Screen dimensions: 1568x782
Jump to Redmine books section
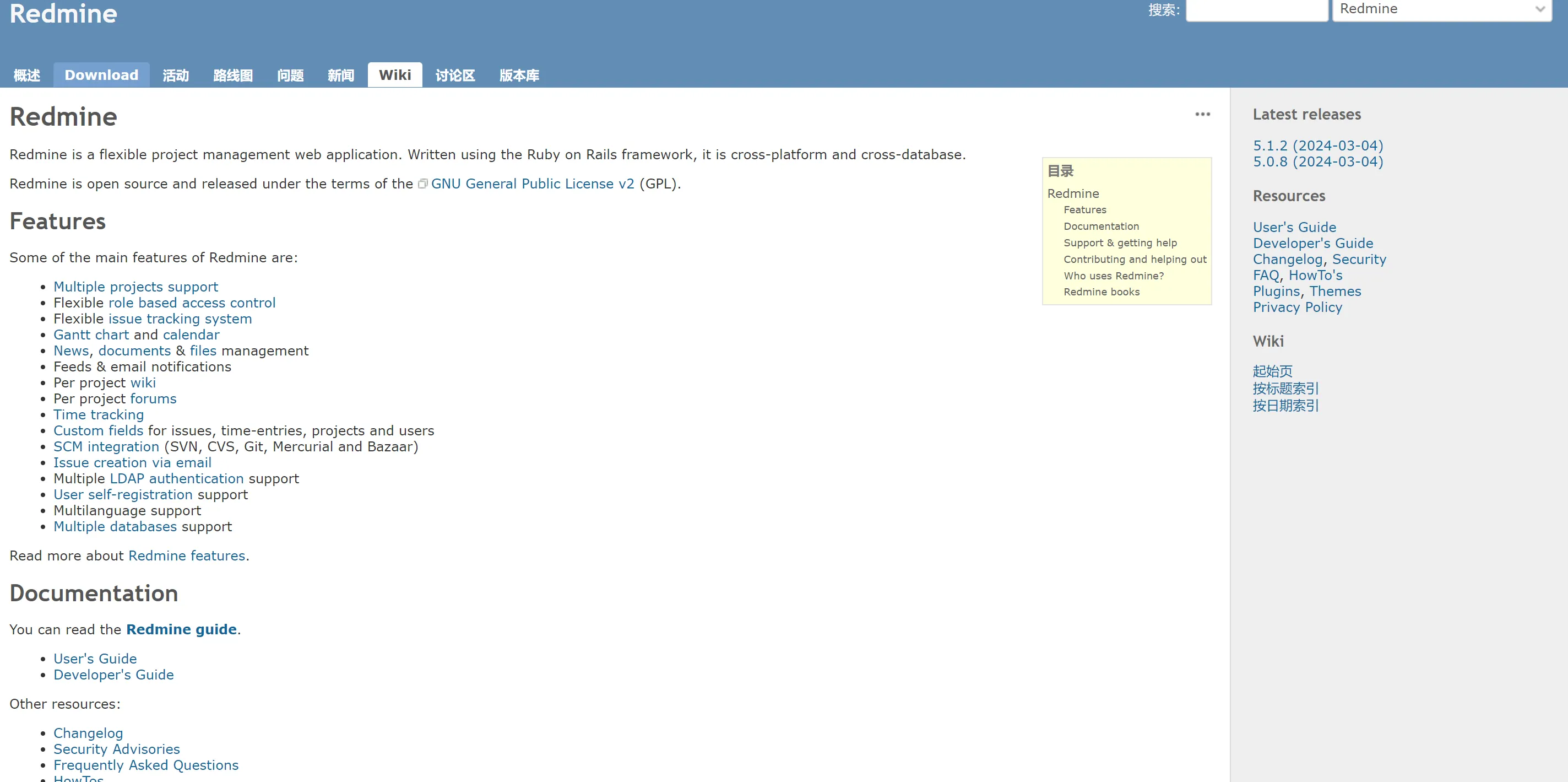click(1101, 292)
